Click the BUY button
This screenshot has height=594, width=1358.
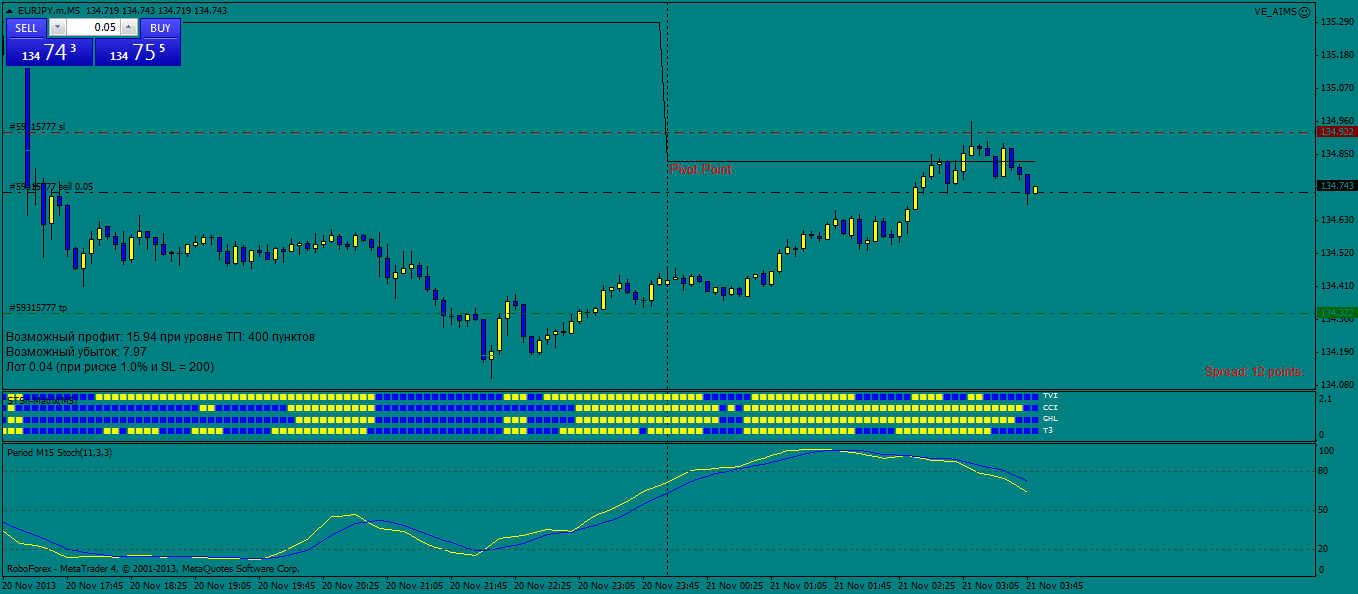pyautogui.click(x=160, y=28)
